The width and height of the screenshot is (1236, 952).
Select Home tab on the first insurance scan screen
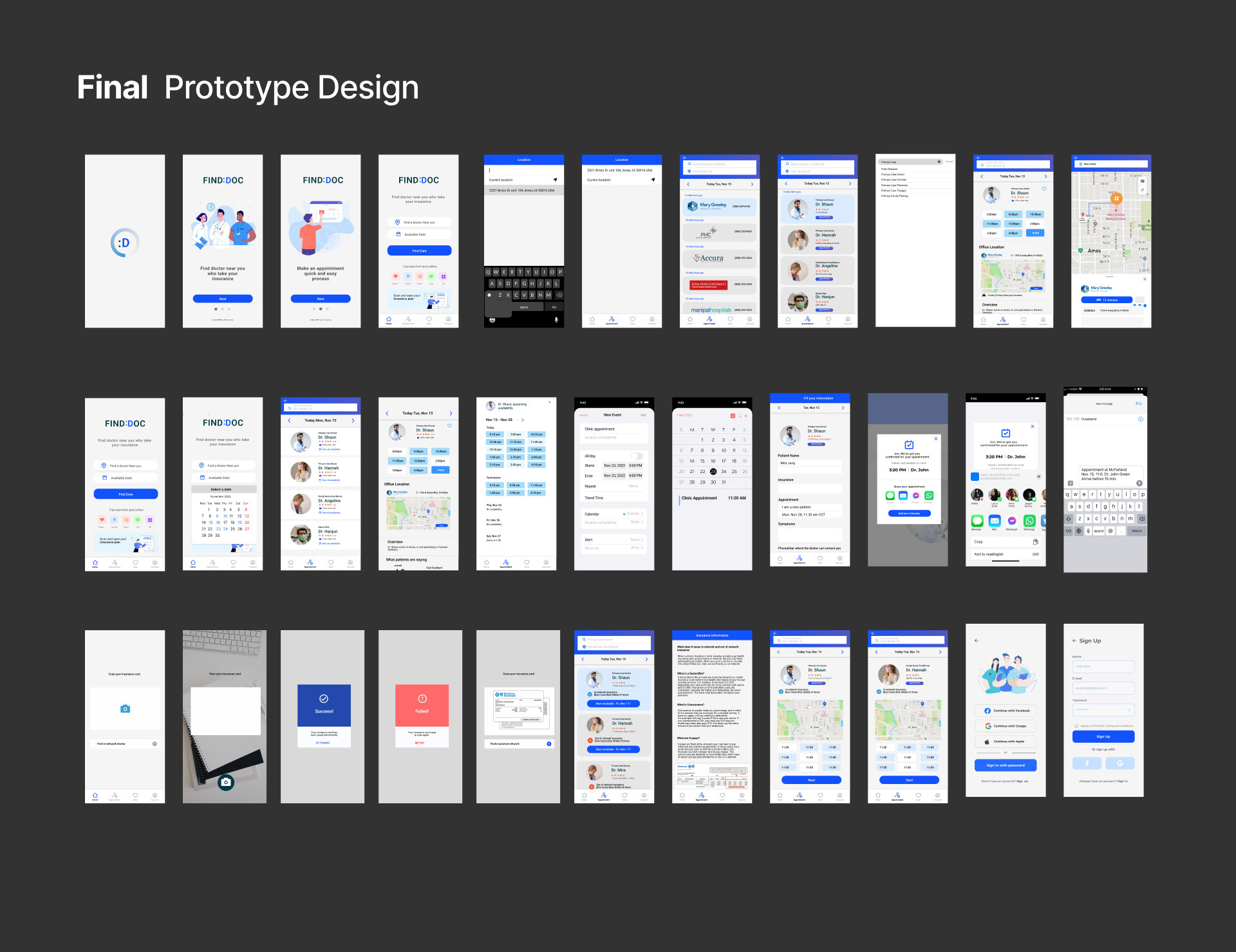(x=95, y=796)
